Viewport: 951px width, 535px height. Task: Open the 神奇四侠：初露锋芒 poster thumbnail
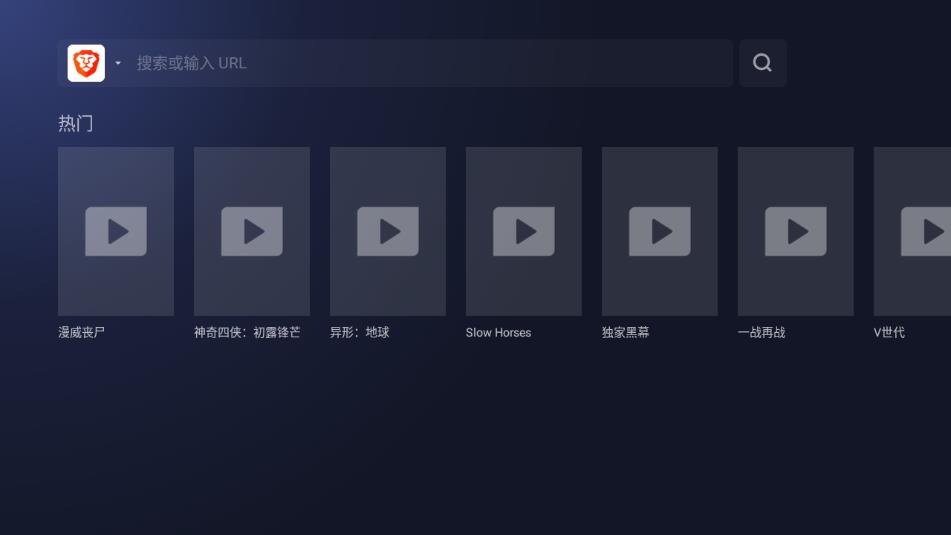tap(252, 231)
